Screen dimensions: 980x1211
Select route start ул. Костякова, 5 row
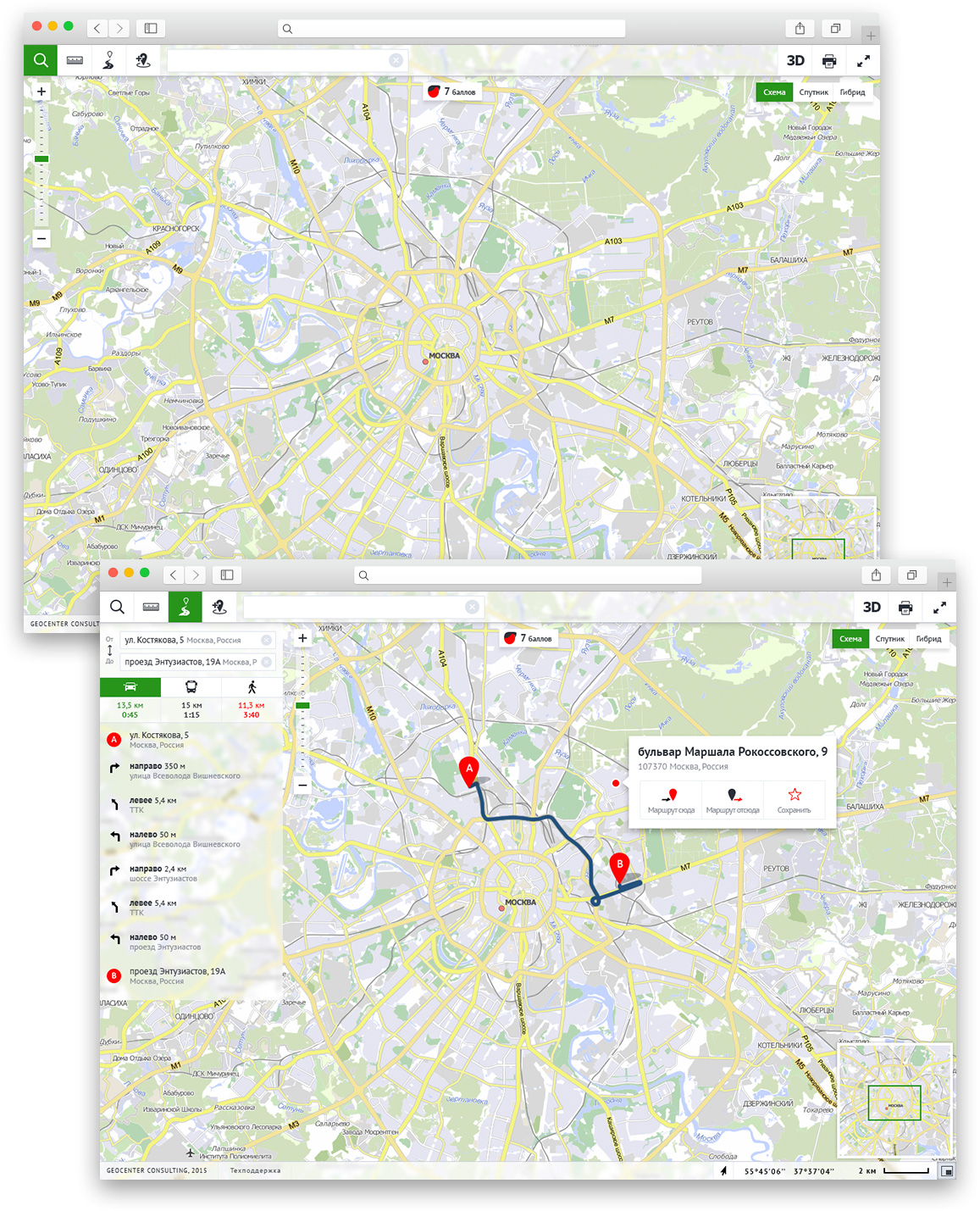point(191,740)
